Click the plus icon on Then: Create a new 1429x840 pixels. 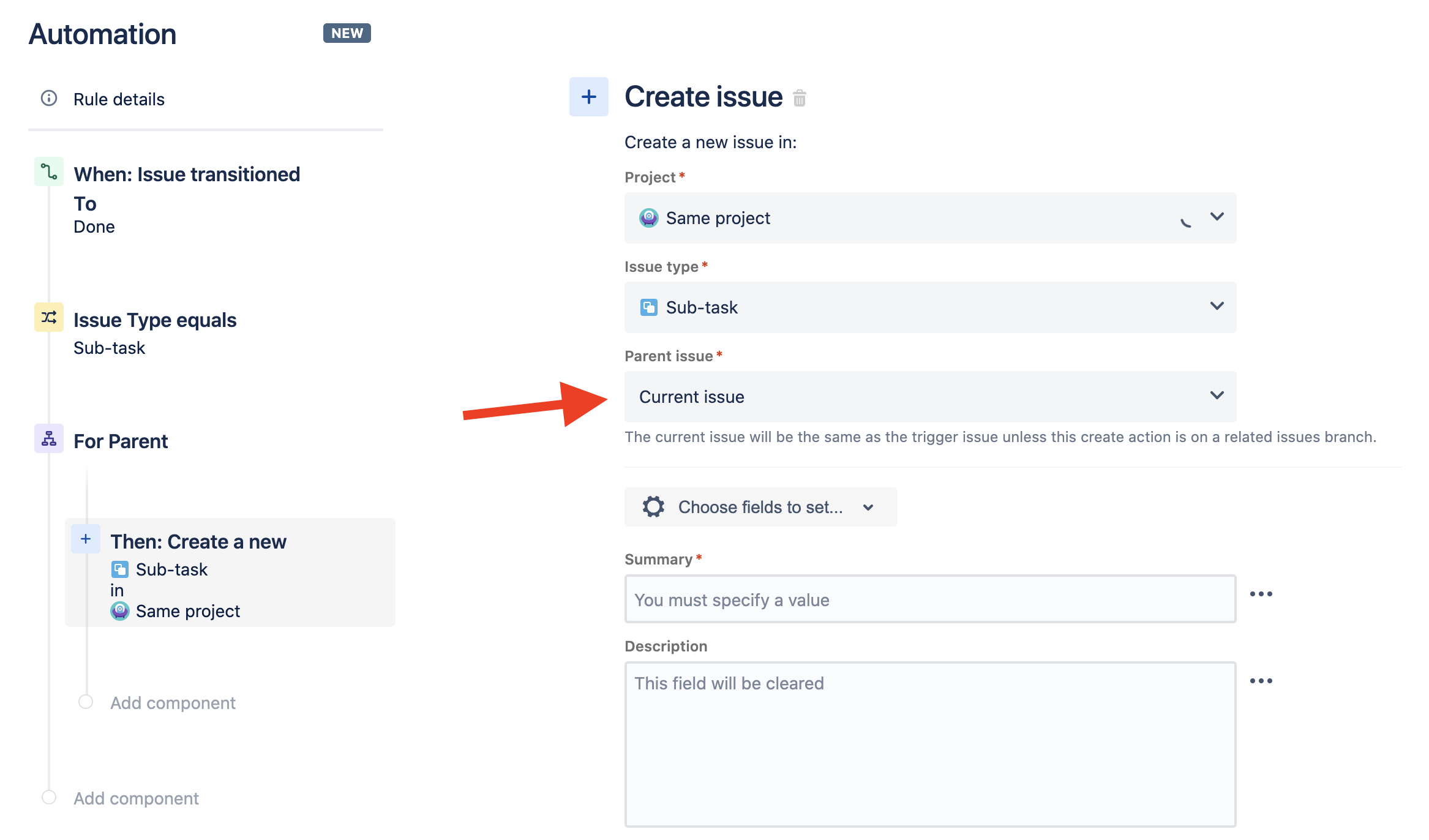point(86,539)
